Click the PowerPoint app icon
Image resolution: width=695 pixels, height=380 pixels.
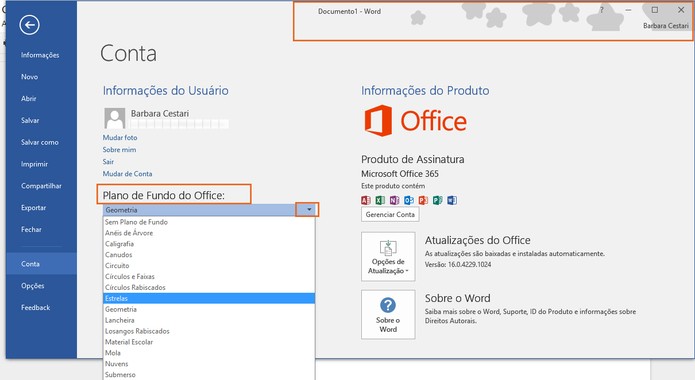[x=423, y=200]
